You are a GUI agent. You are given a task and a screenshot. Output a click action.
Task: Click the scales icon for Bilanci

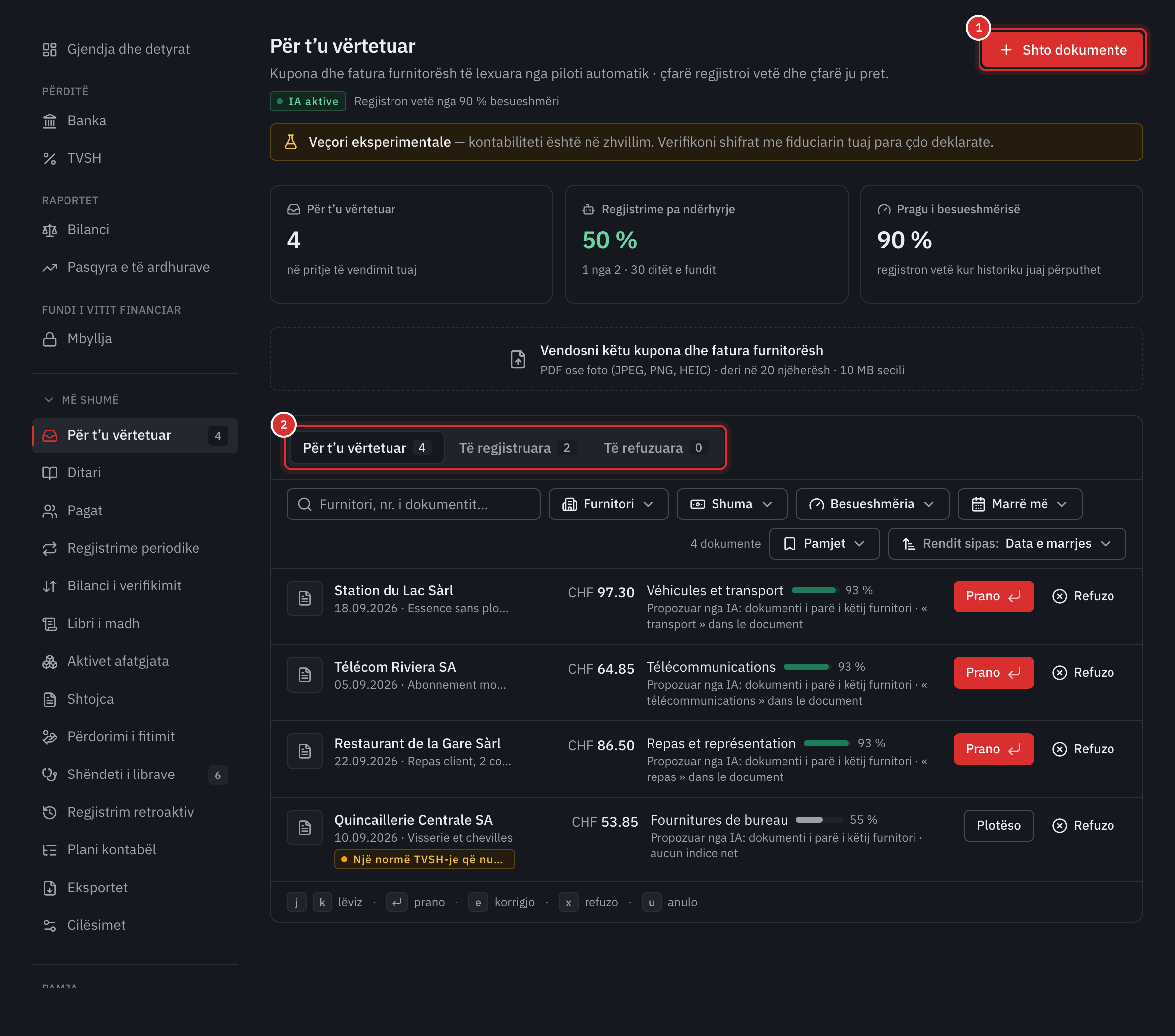point(50,230)
